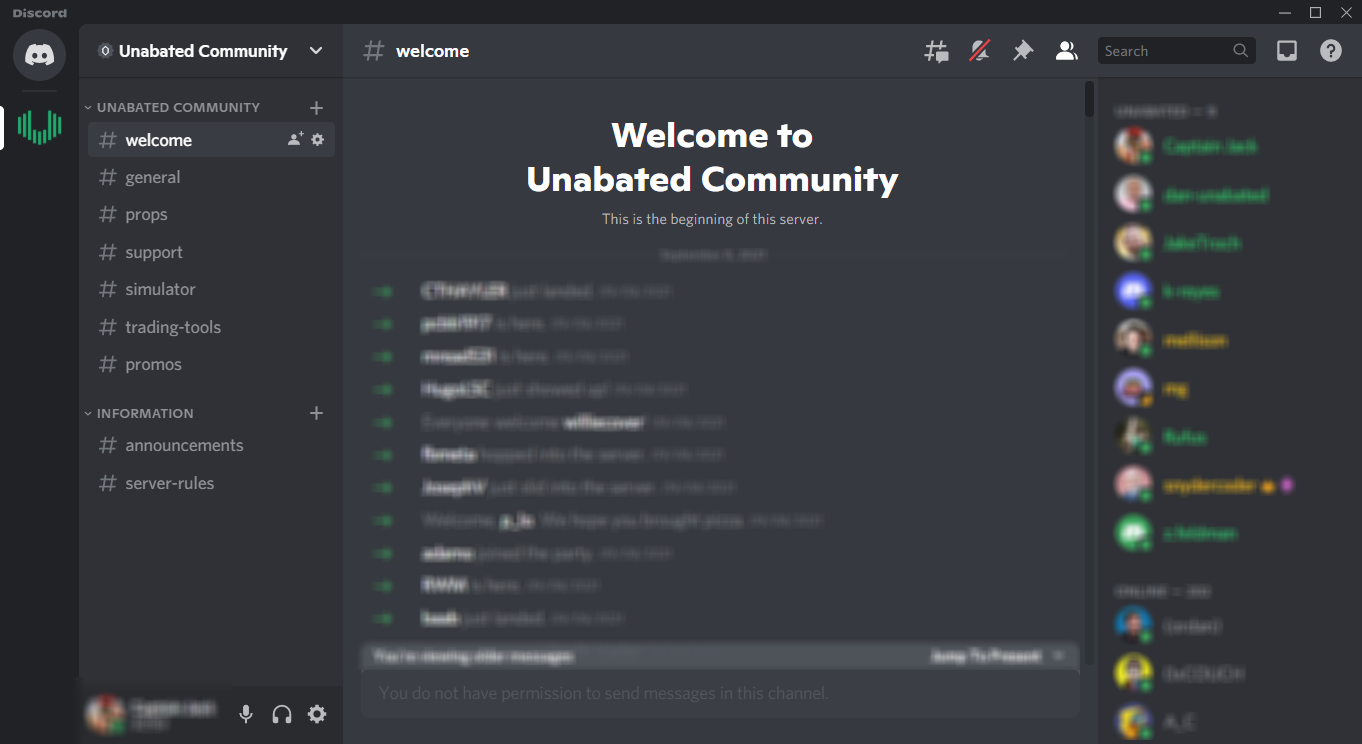Screen dimensions: 1362x744
Task: Open User Settings gear
Action: [317, 714]
